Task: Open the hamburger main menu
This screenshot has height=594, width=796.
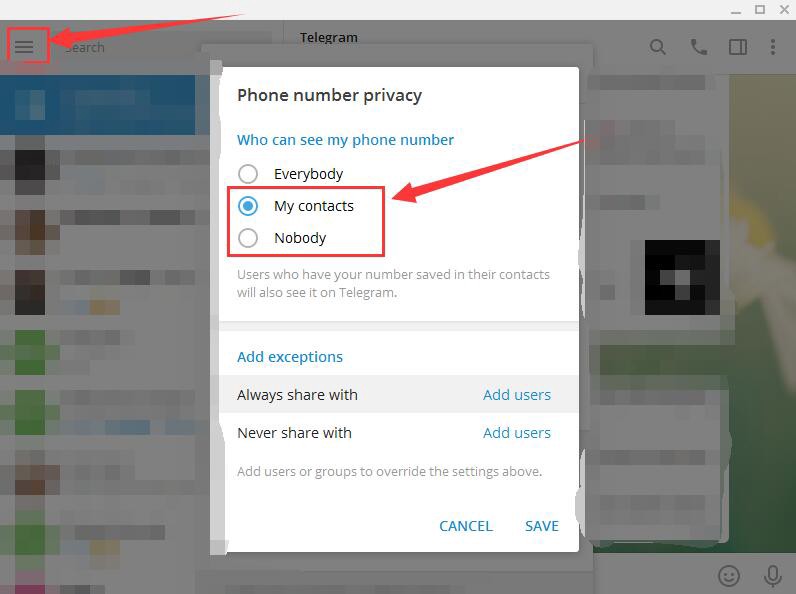Action: [24, 47]
